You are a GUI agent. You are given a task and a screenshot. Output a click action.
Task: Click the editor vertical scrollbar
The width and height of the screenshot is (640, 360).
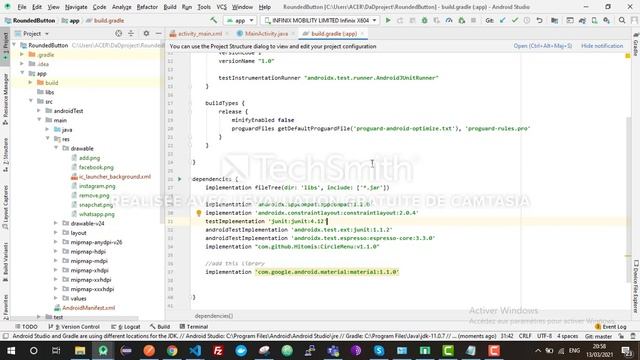(628, 200)
